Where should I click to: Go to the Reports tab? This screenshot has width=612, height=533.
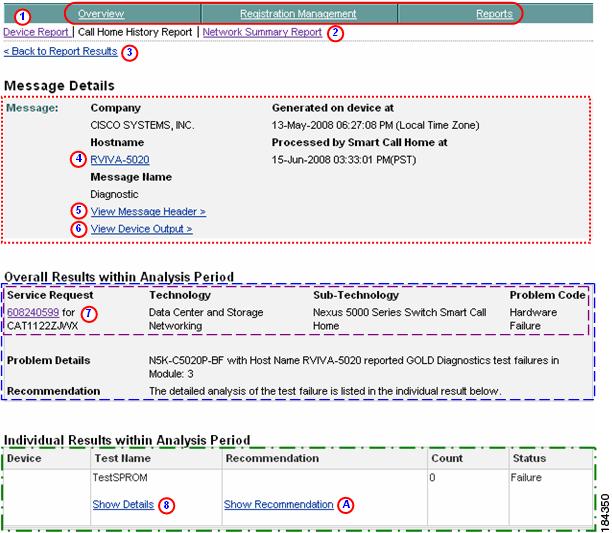coord(494,14)
